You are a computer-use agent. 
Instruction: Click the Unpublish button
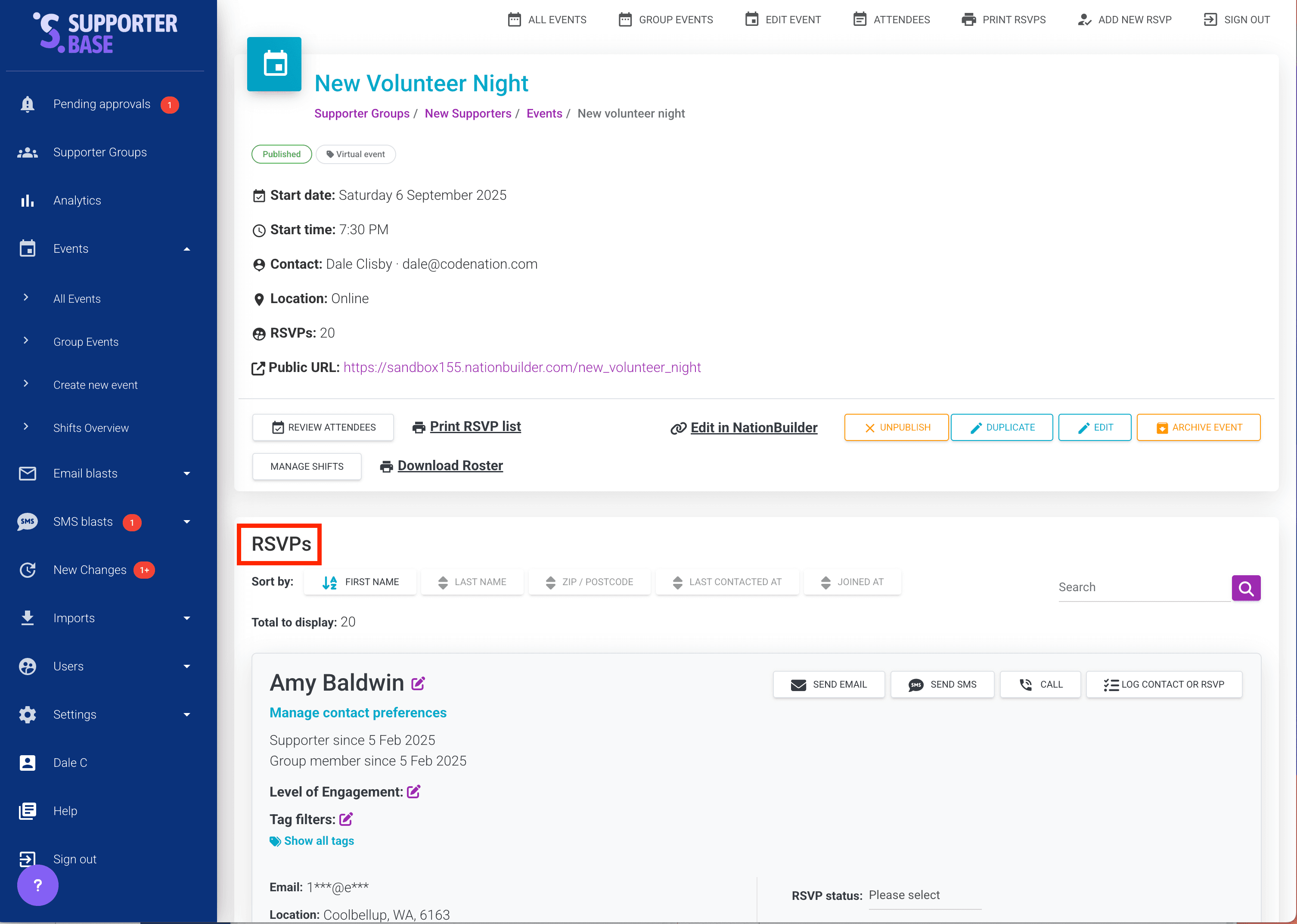[x=897, y=427]
